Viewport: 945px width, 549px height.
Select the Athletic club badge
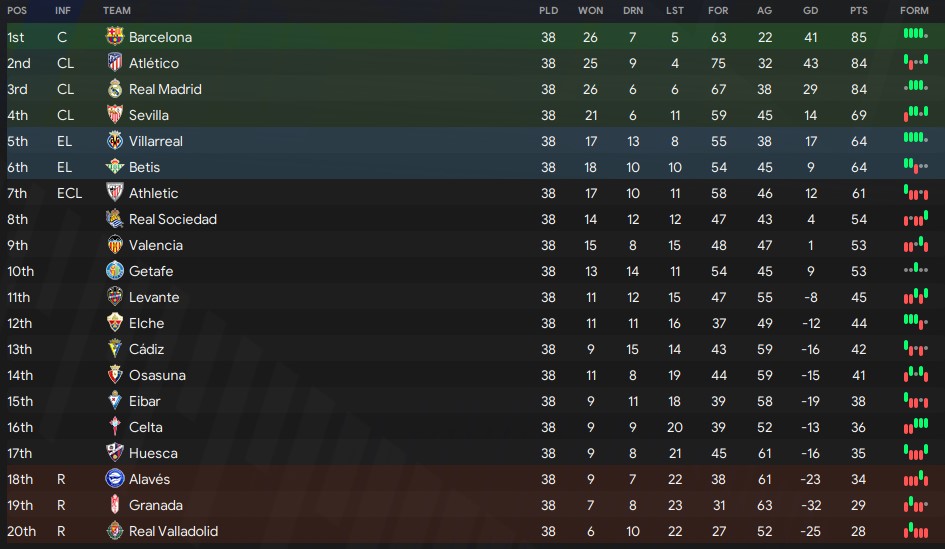point(115,192)
